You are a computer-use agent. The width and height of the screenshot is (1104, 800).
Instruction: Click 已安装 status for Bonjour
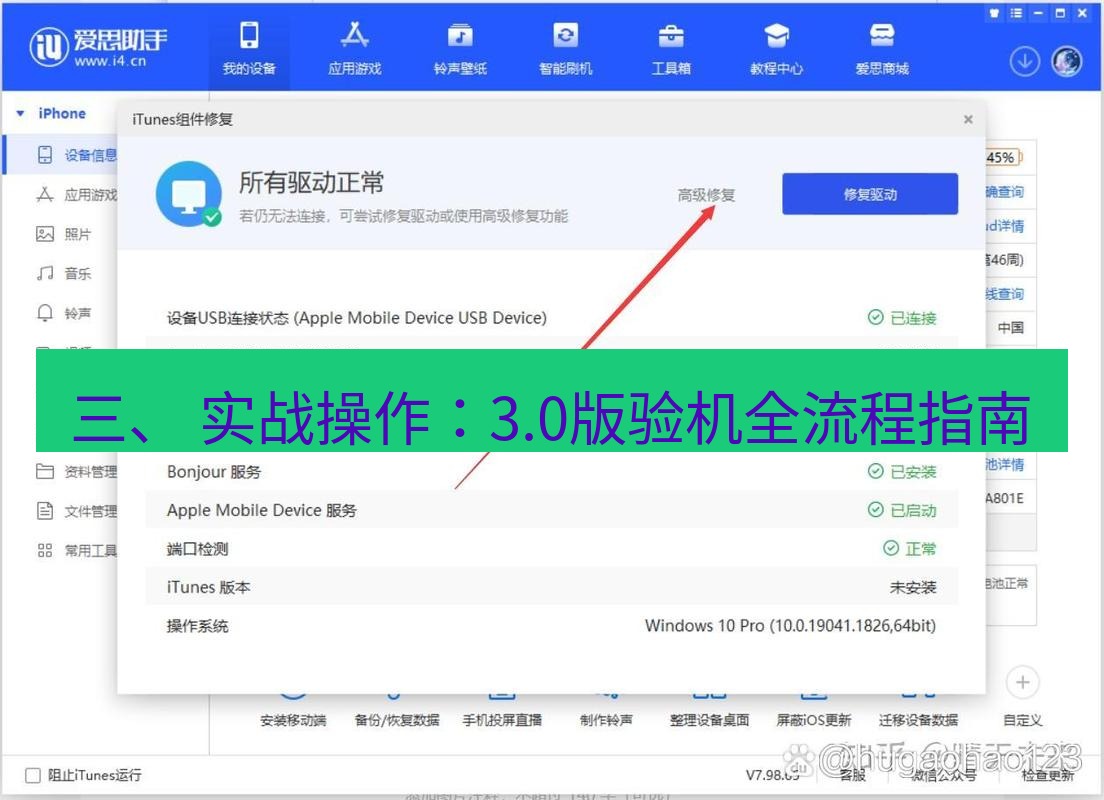[x=912, y=472]
